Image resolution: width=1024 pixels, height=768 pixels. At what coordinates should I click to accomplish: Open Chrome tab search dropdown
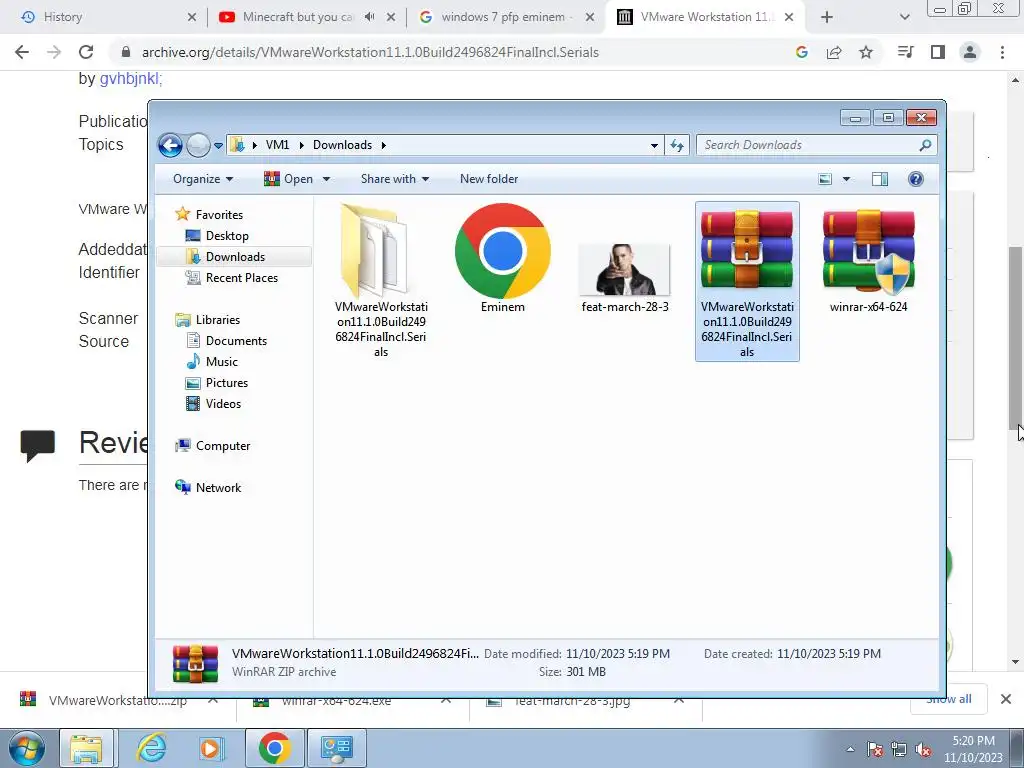coord(904,18)
